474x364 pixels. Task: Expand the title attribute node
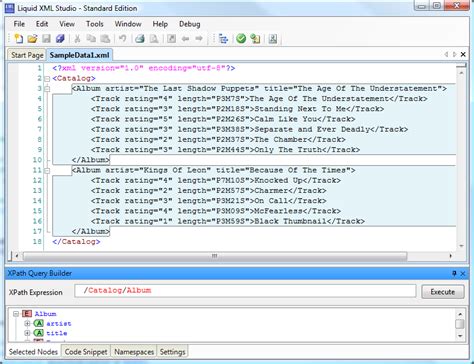pos(27,333)
